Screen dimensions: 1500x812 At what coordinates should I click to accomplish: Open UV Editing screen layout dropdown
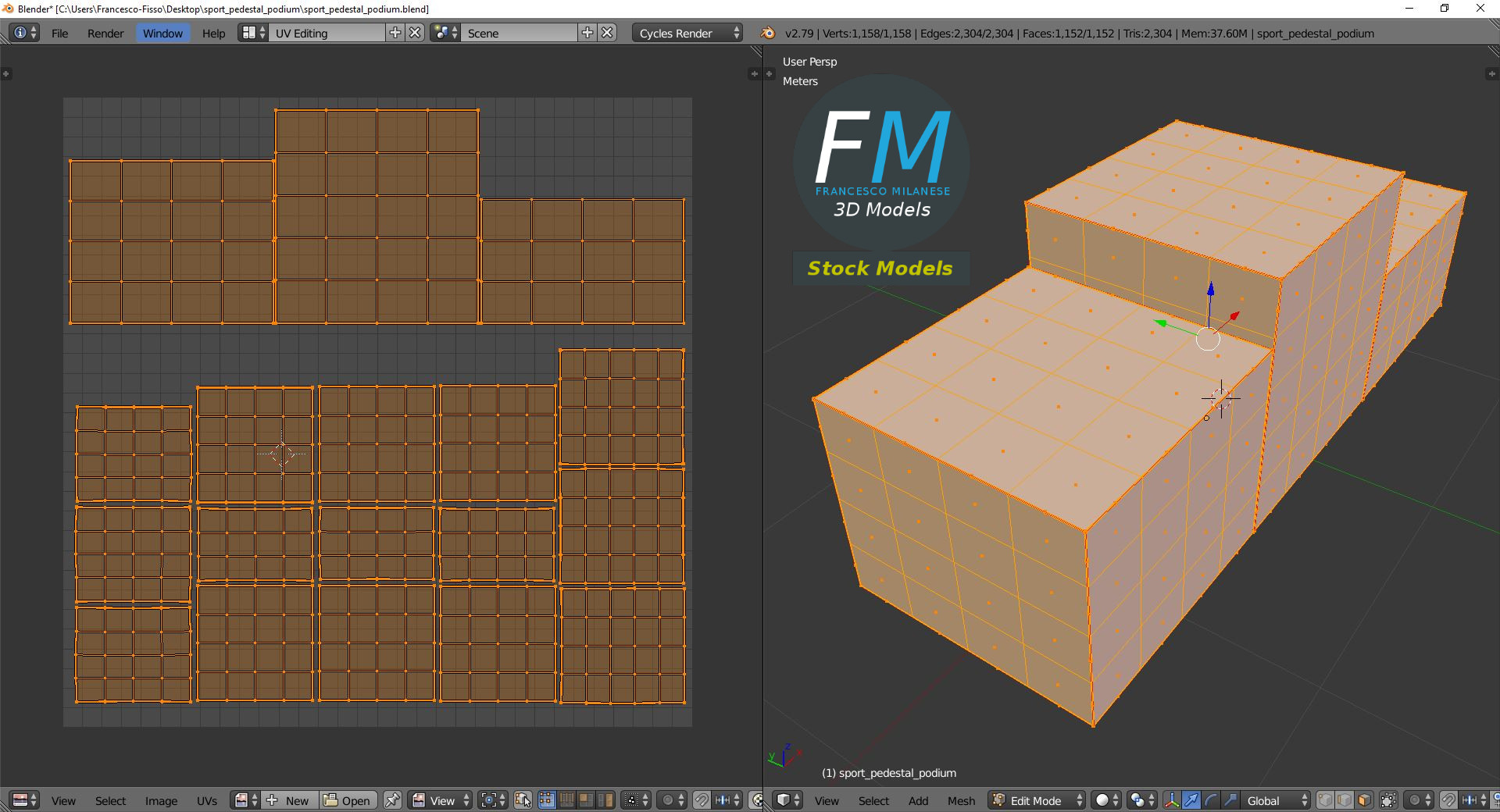pyautogui.click(x=327, y=33)
